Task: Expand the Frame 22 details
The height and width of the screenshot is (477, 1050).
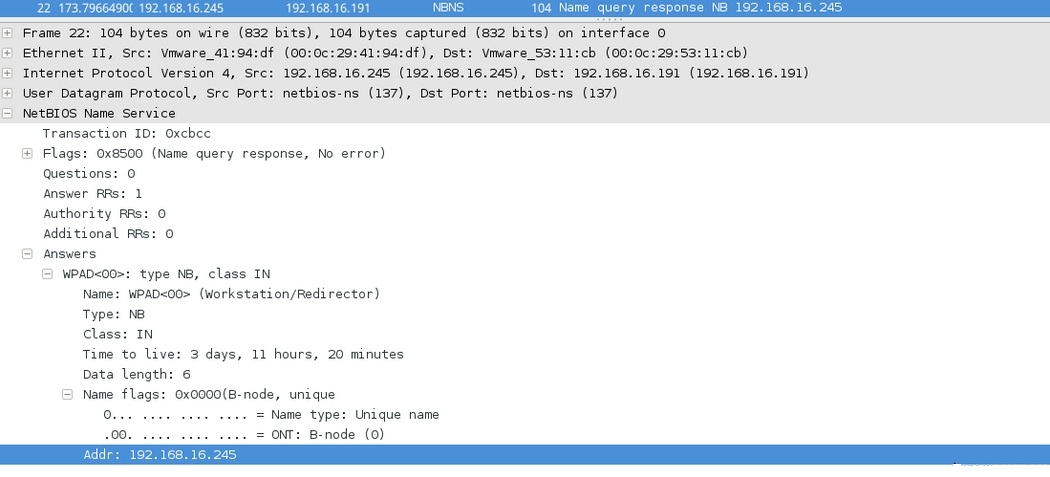Action: tap(8, 33)
